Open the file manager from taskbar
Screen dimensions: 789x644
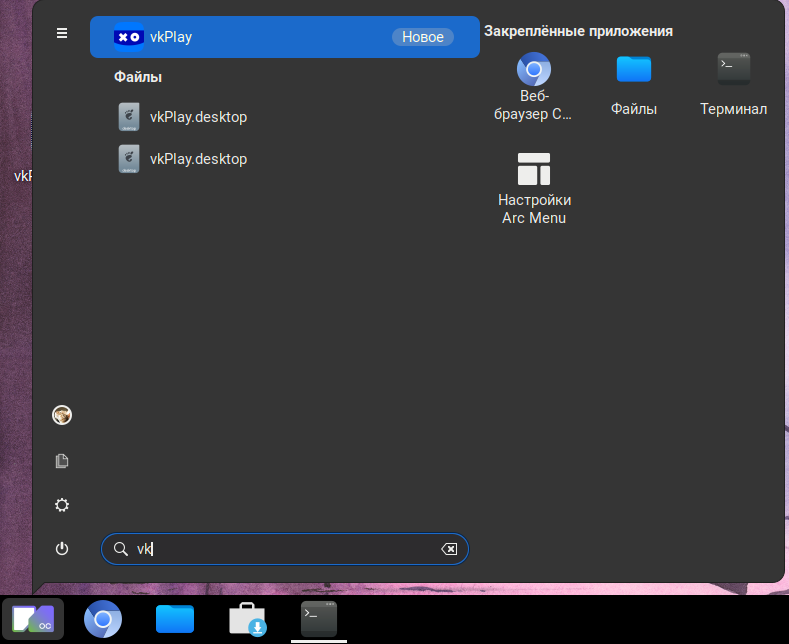pyautogui.click(x=175, y=620)
